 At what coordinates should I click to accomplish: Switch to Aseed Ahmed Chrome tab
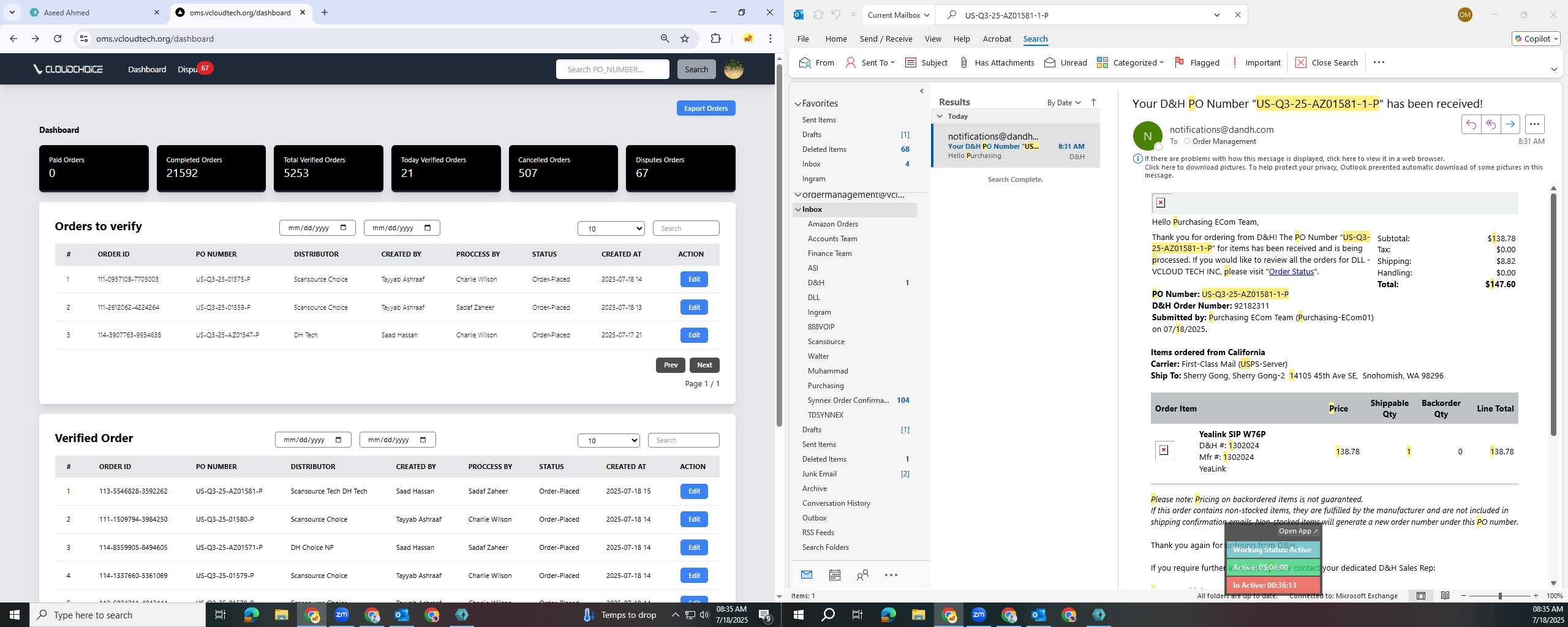[x=95, y=12]
